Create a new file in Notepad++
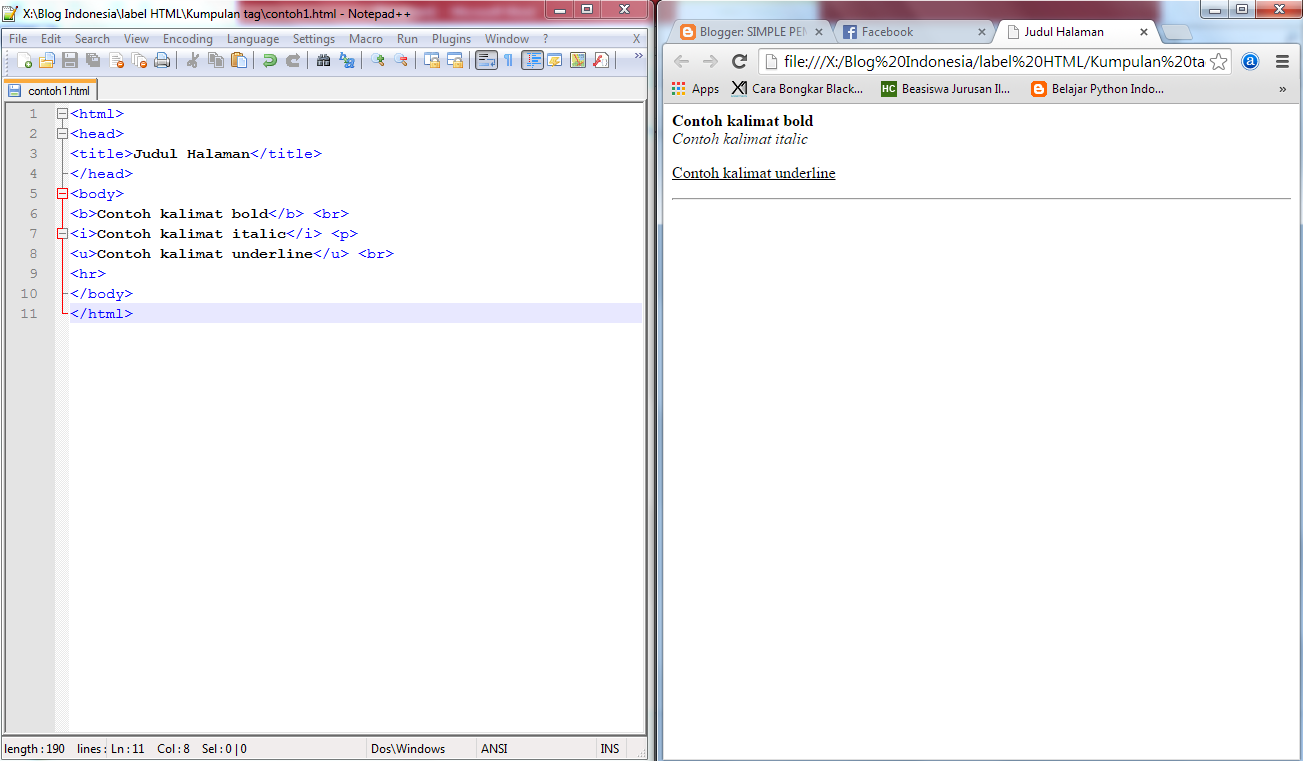The width and height of the screenshot is (1303, 761). coord(25,61)
